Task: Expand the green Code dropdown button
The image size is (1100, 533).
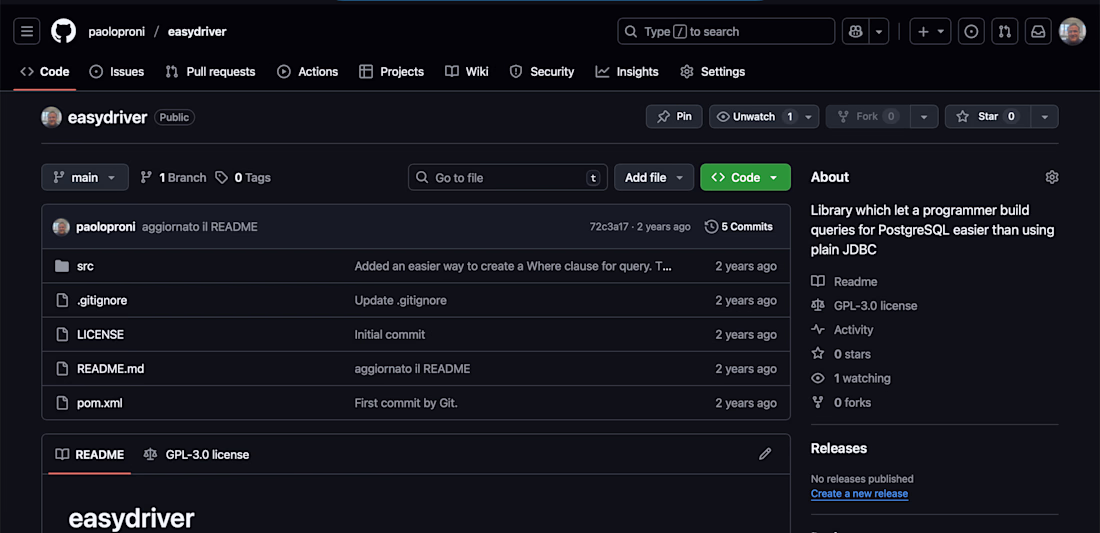Action: pyautogui.click(x=745, y=177)
